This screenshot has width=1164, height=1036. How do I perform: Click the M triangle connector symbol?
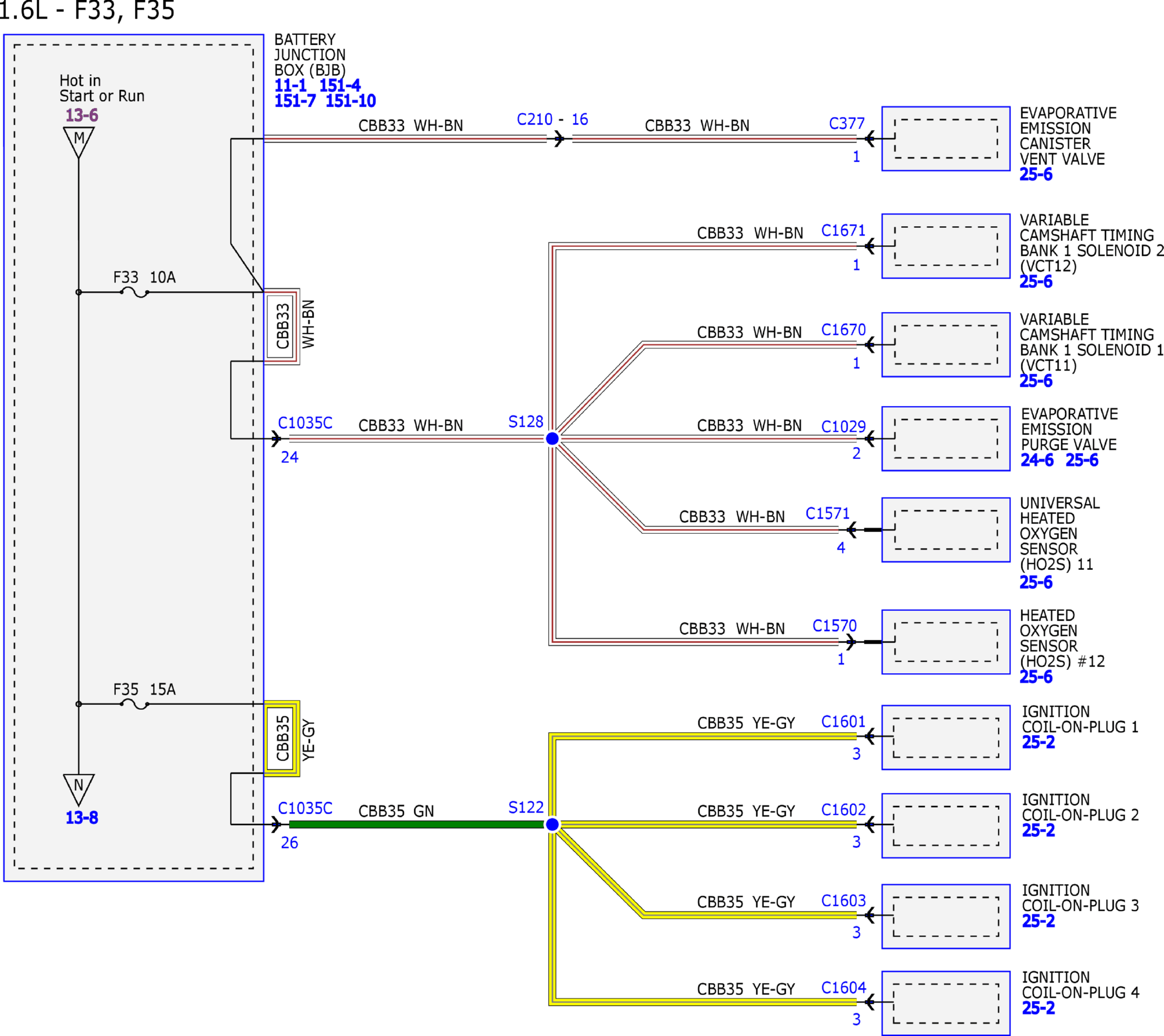pos(79,142)
